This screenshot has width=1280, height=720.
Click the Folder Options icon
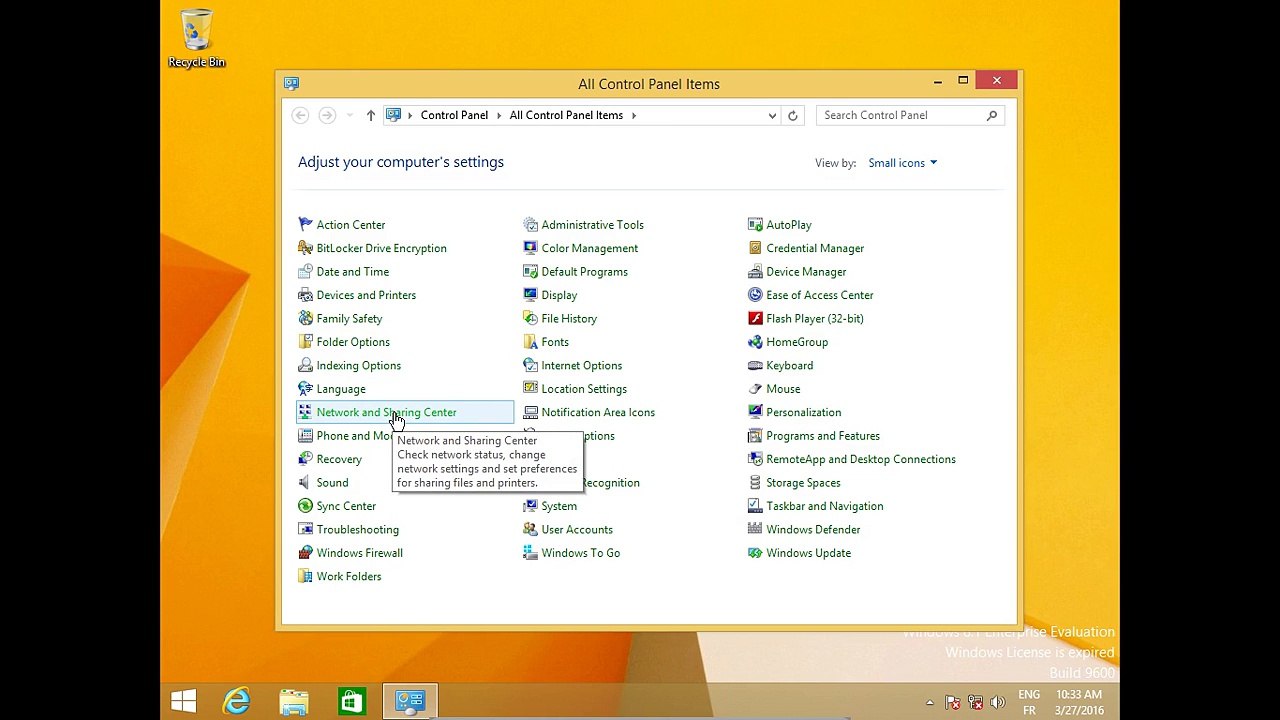(x=305, y=342)
